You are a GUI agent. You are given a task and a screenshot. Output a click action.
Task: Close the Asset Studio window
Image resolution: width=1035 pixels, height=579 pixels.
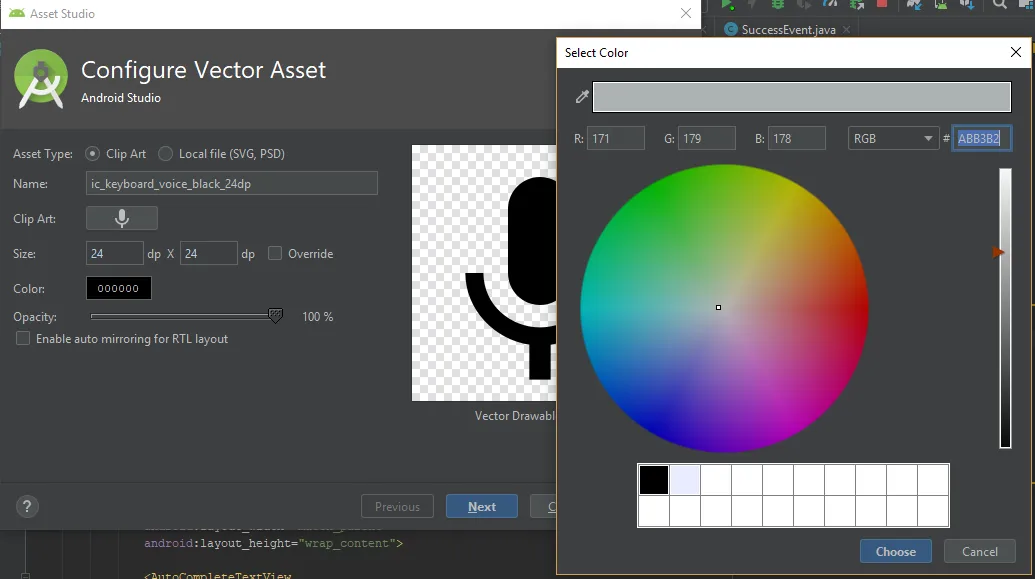tap(686, 13)
